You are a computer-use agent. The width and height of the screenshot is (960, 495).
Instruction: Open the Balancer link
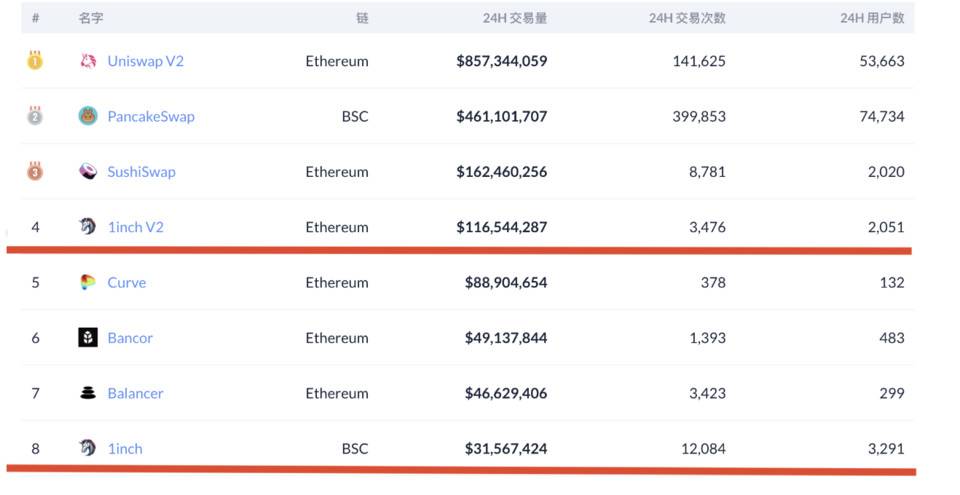click(x=135, y=393)
